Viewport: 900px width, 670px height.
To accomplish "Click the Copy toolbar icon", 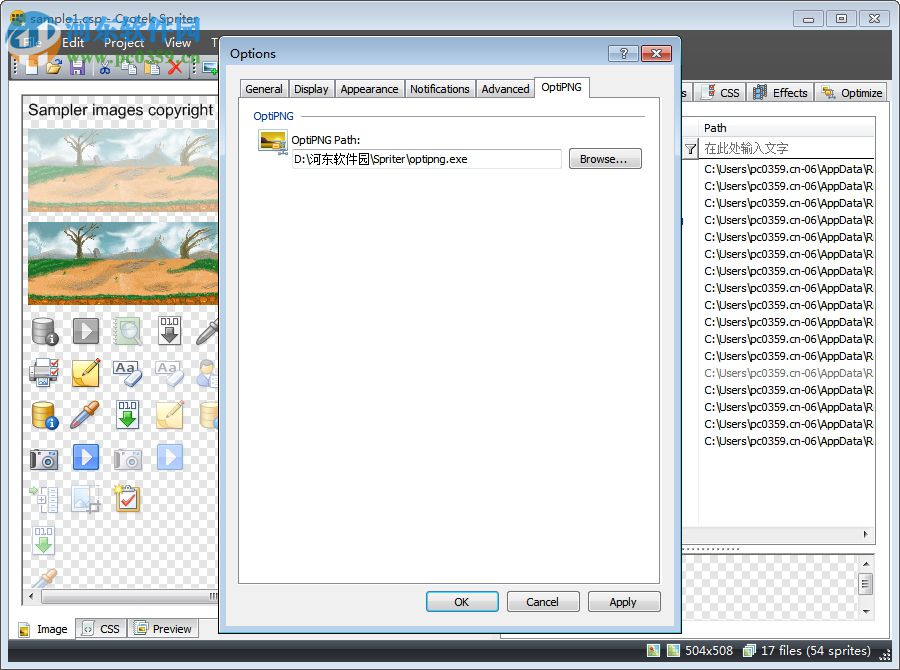I will point(129,68).
